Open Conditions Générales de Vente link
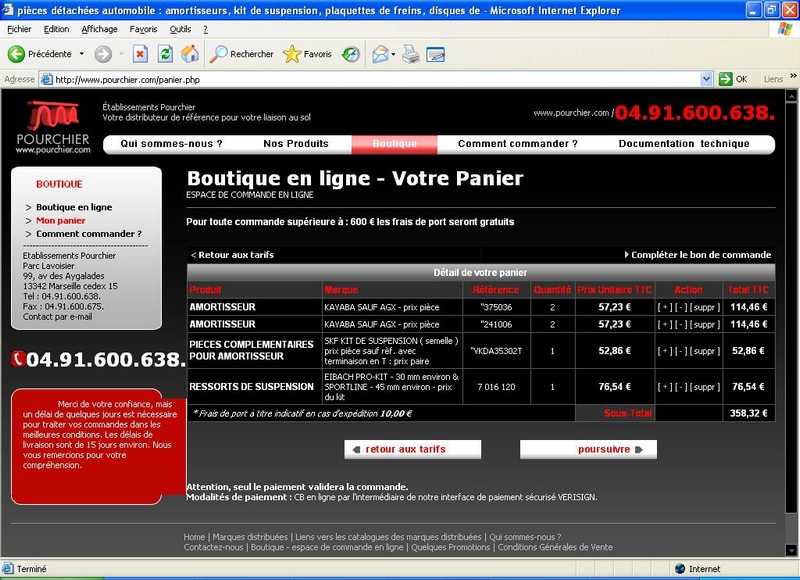This screenshot has width=800, height=580. [x=555, y=547]
